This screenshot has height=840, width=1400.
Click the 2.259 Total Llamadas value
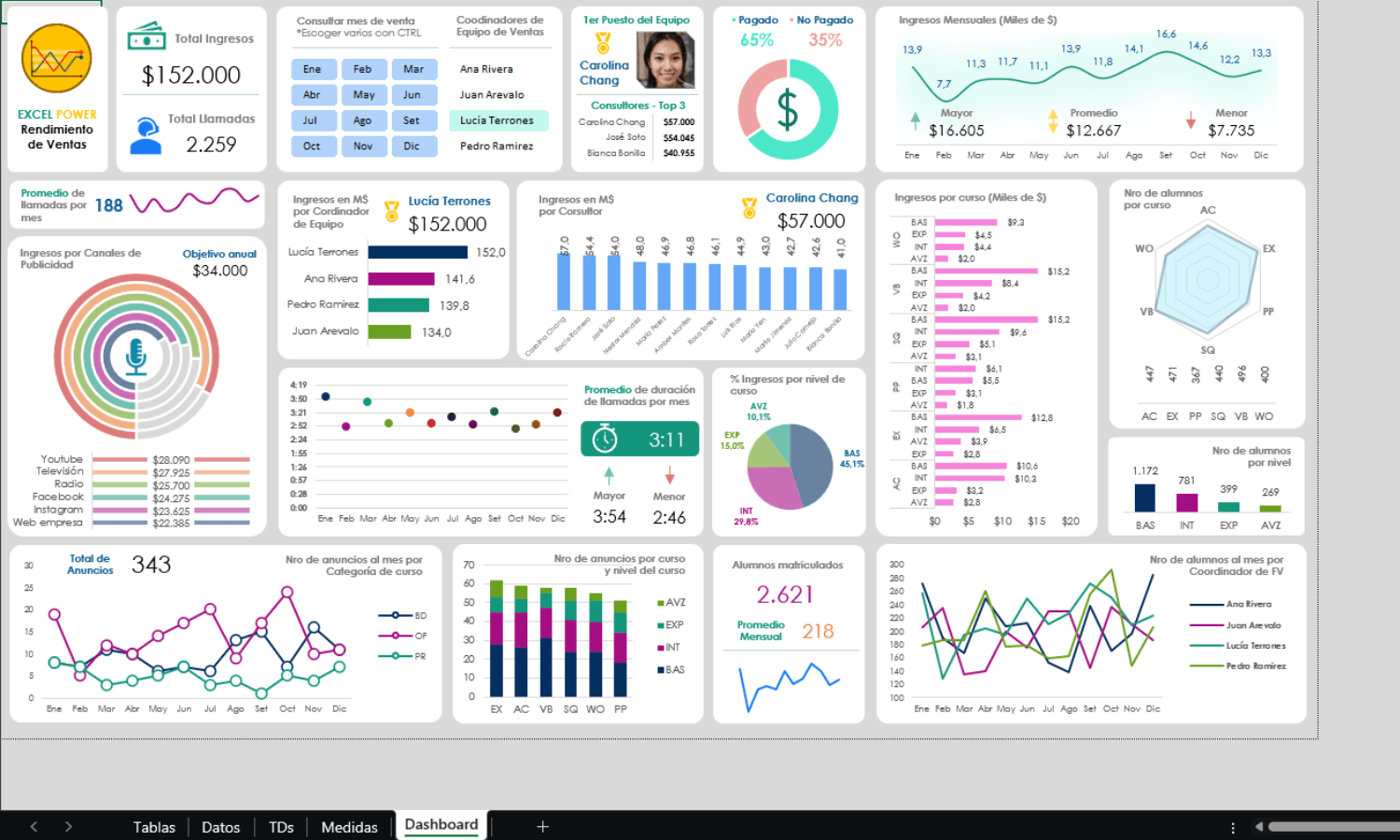tap(211, 145)
